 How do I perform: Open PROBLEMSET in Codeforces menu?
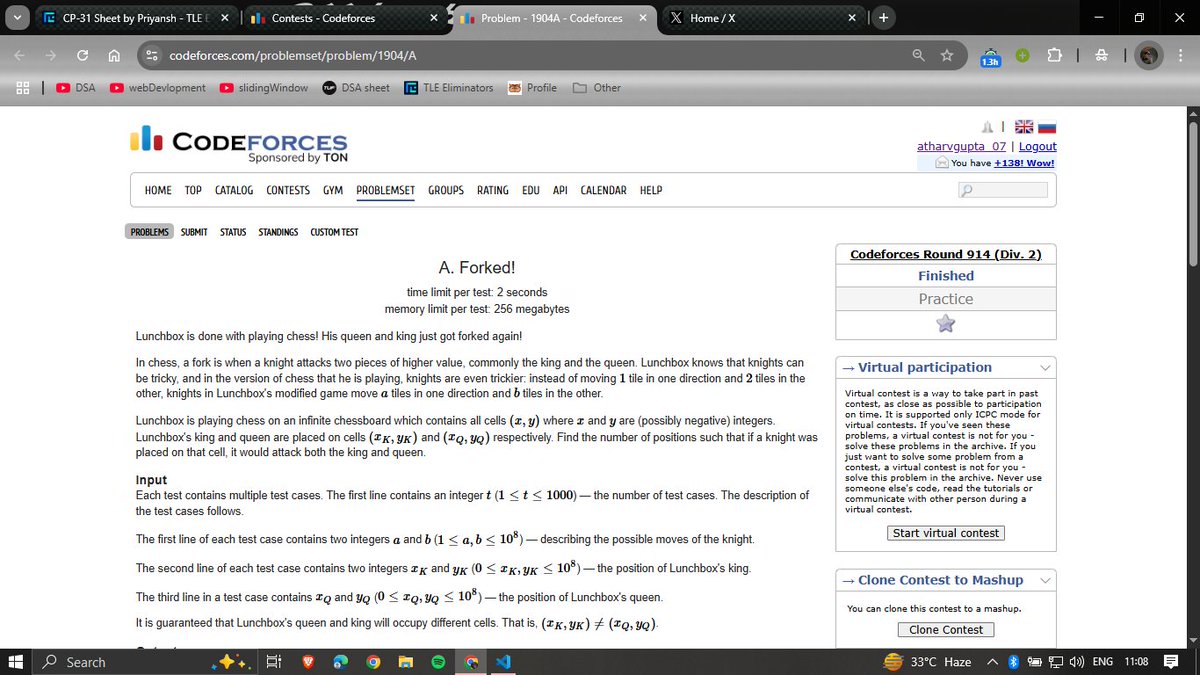385,190
